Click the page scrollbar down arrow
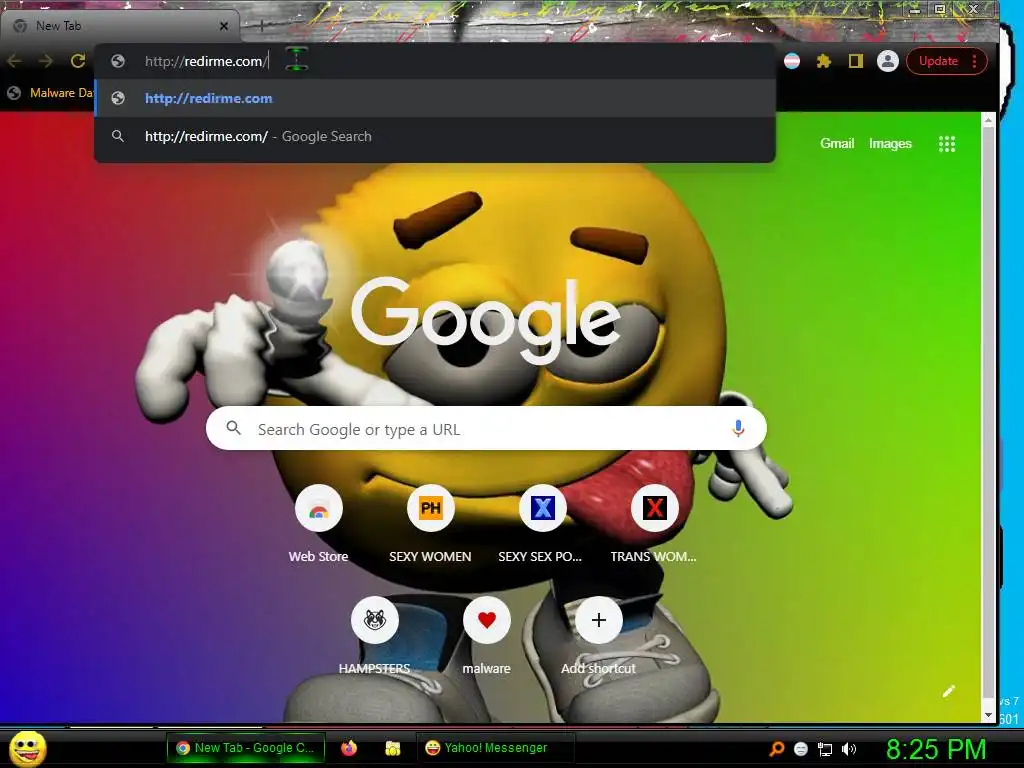 tap(988, 715)
